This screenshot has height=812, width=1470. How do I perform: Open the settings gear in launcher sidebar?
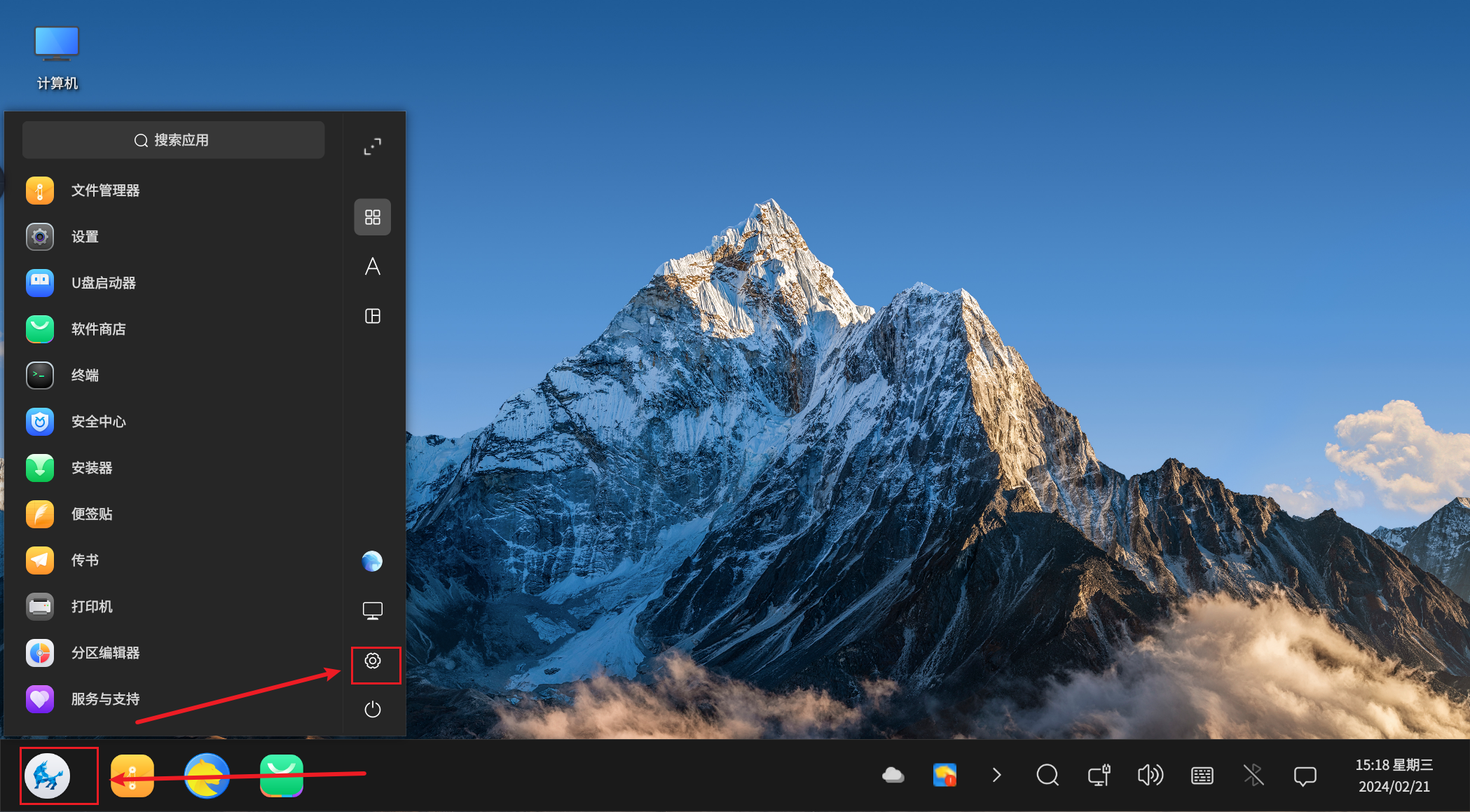(373, 661)
